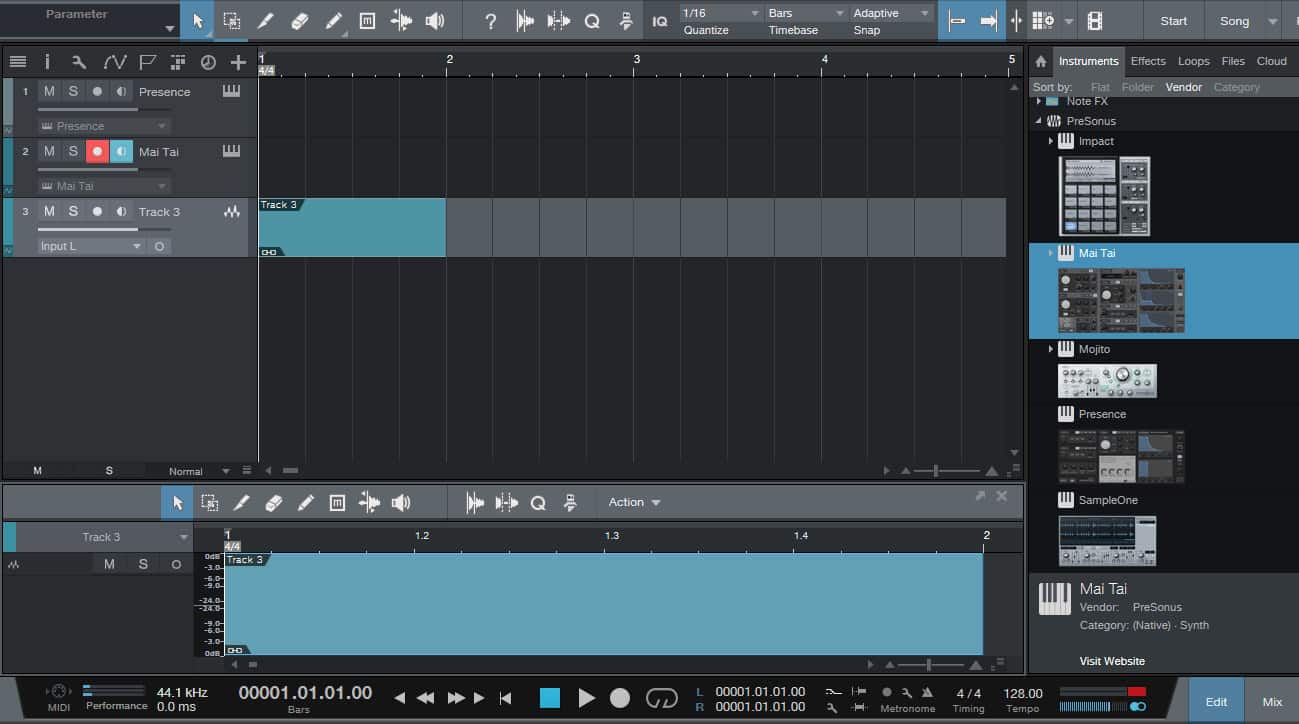Sort browser by Folder

tap(1137, 87)
